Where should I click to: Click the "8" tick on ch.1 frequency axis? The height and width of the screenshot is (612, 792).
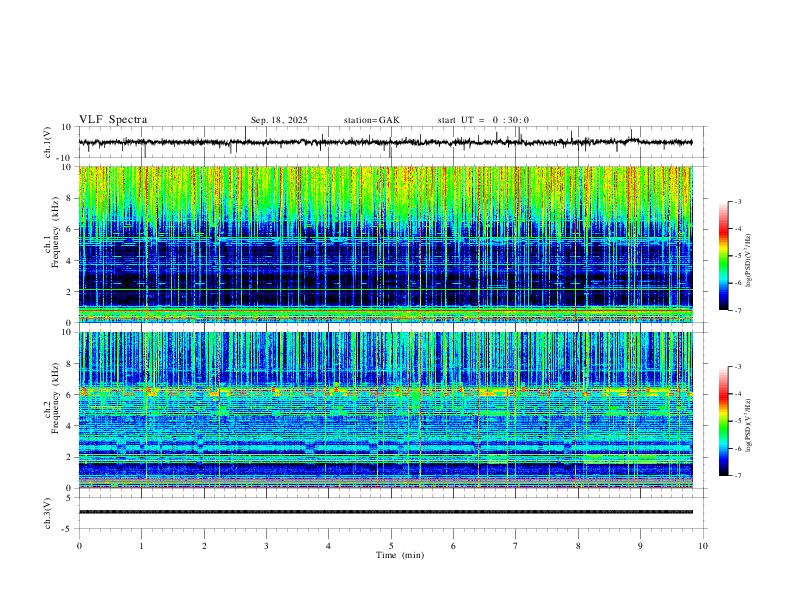point(70,198)
